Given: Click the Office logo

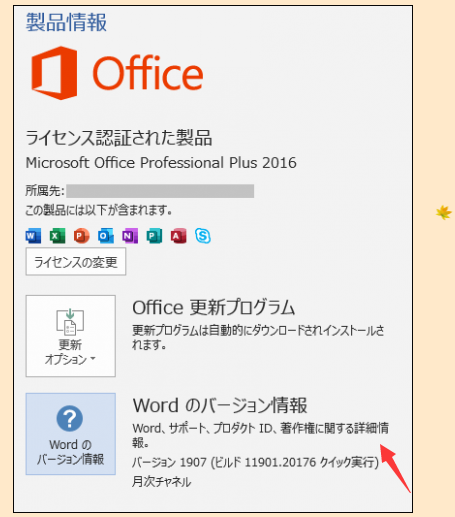Looking at the screenshot, I should point(117,73).
